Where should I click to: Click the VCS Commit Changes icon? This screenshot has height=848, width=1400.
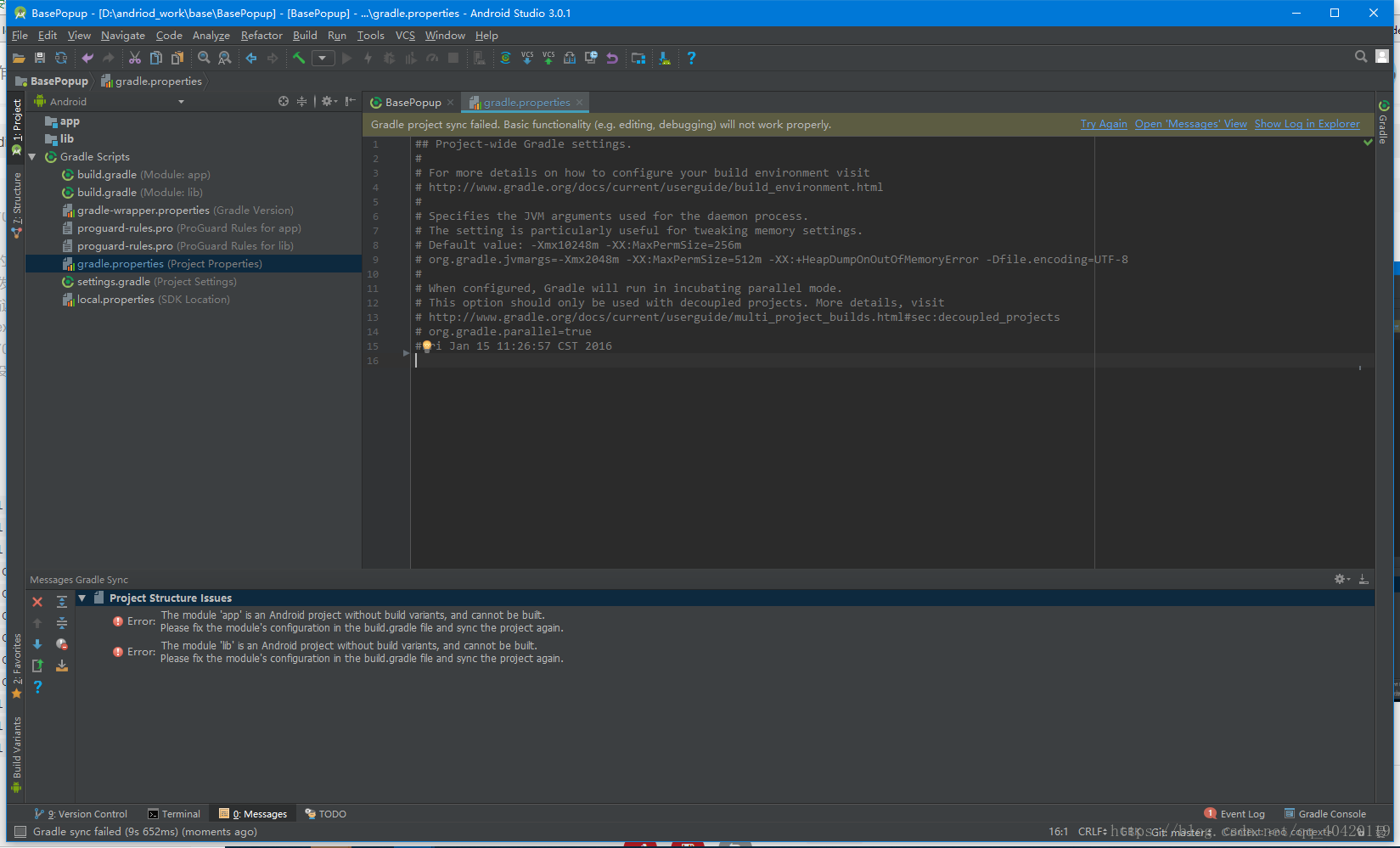pyautogui.click(x=548, y=59)
